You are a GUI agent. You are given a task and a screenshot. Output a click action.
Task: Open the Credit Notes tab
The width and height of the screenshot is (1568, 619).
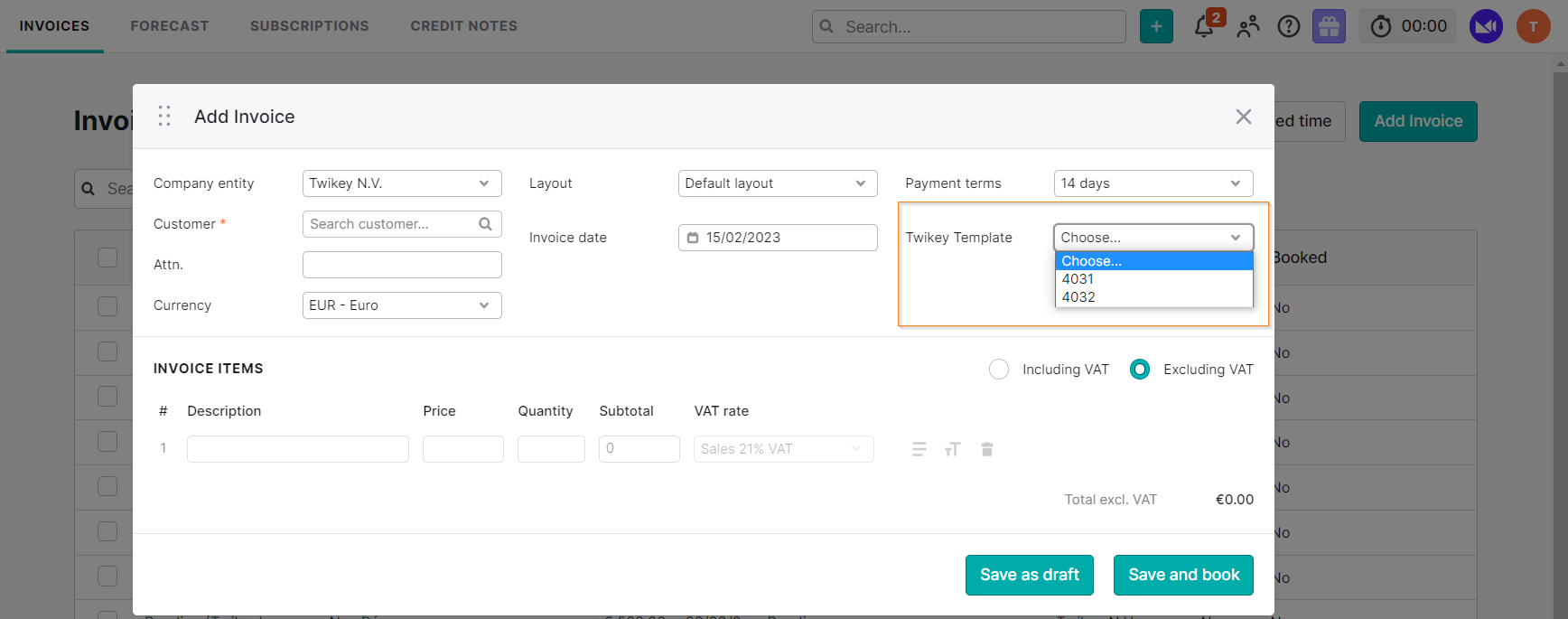(x=464, y=26)
